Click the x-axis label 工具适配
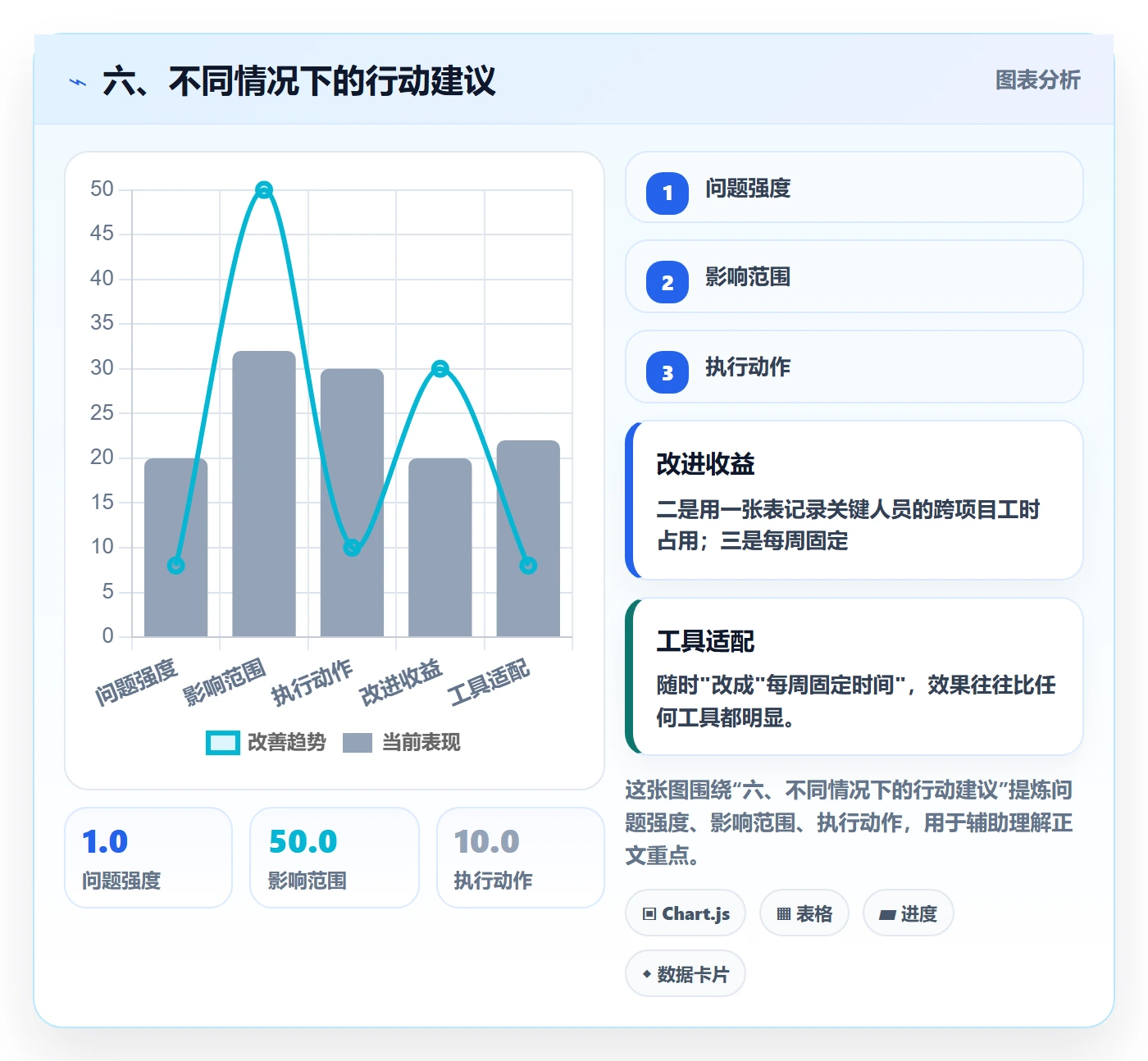The width and height of the screenshot is (1148, 1061). click(489, 683)
